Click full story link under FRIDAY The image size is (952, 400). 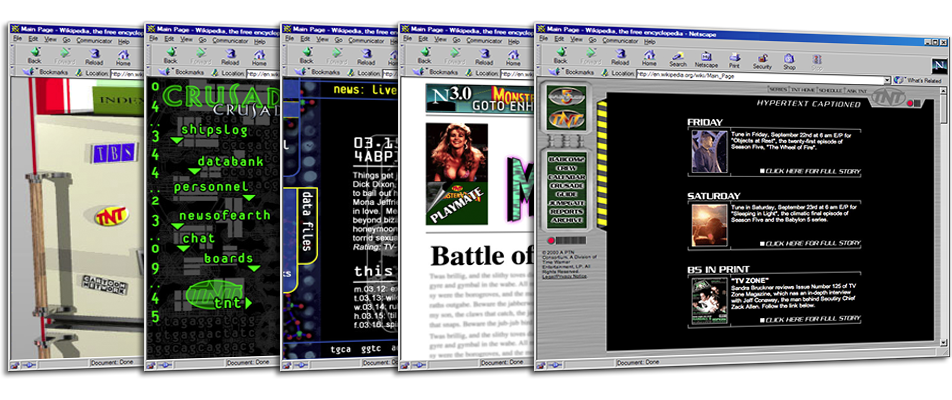pos(811,171)
